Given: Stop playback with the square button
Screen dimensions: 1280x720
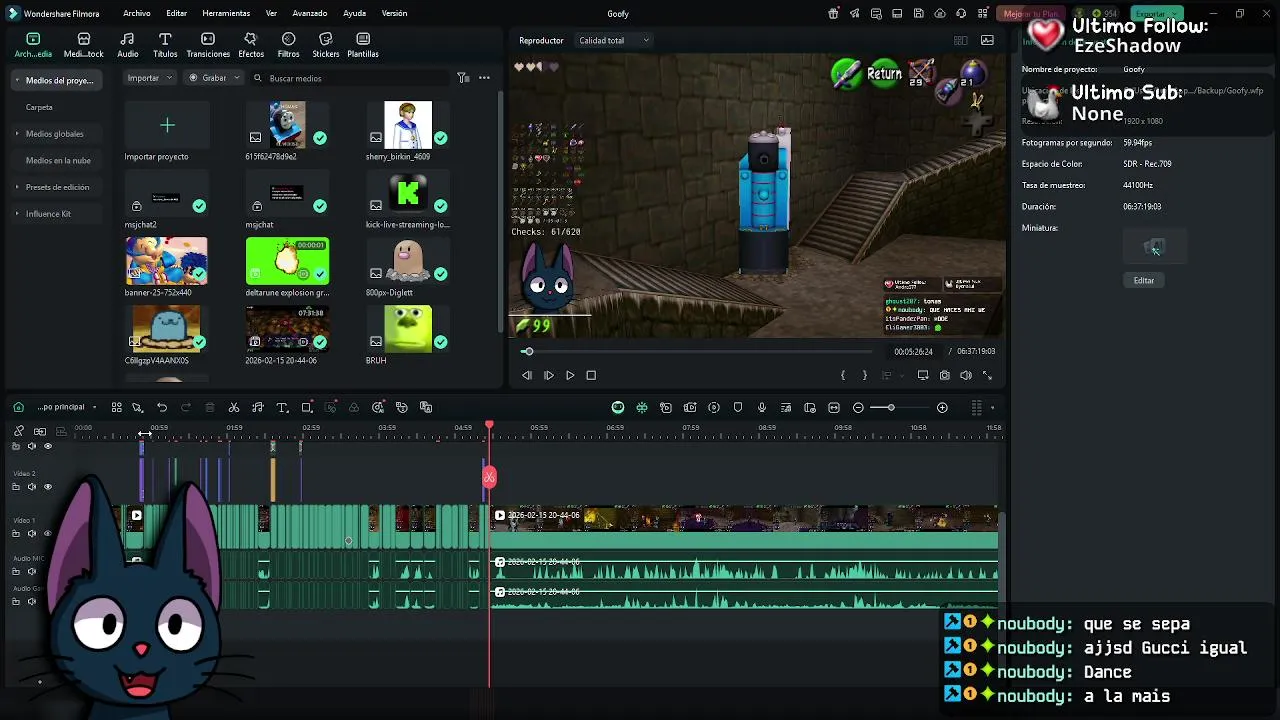Looking at the screenshot, I should click(591, 375).
